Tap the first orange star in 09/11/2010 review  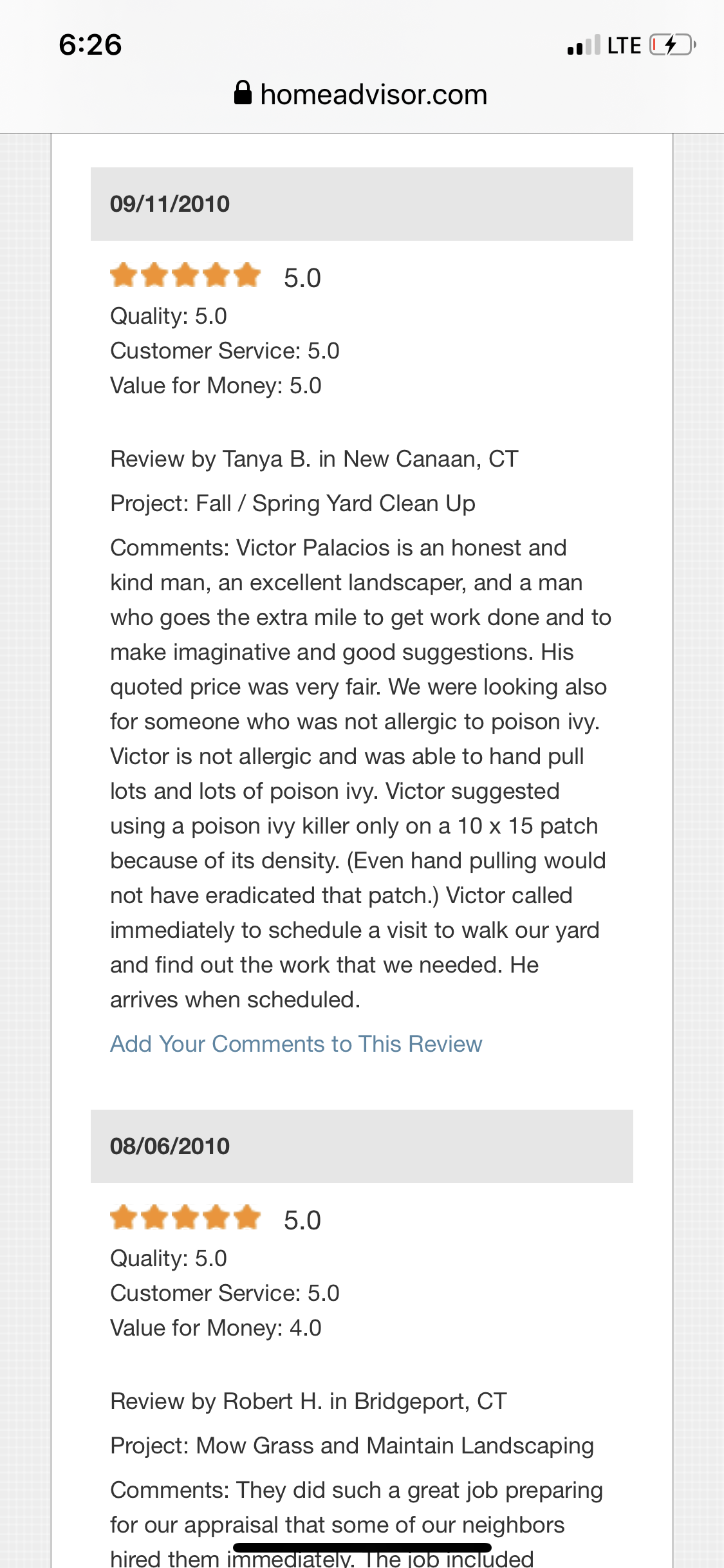(x=124, y=275)
